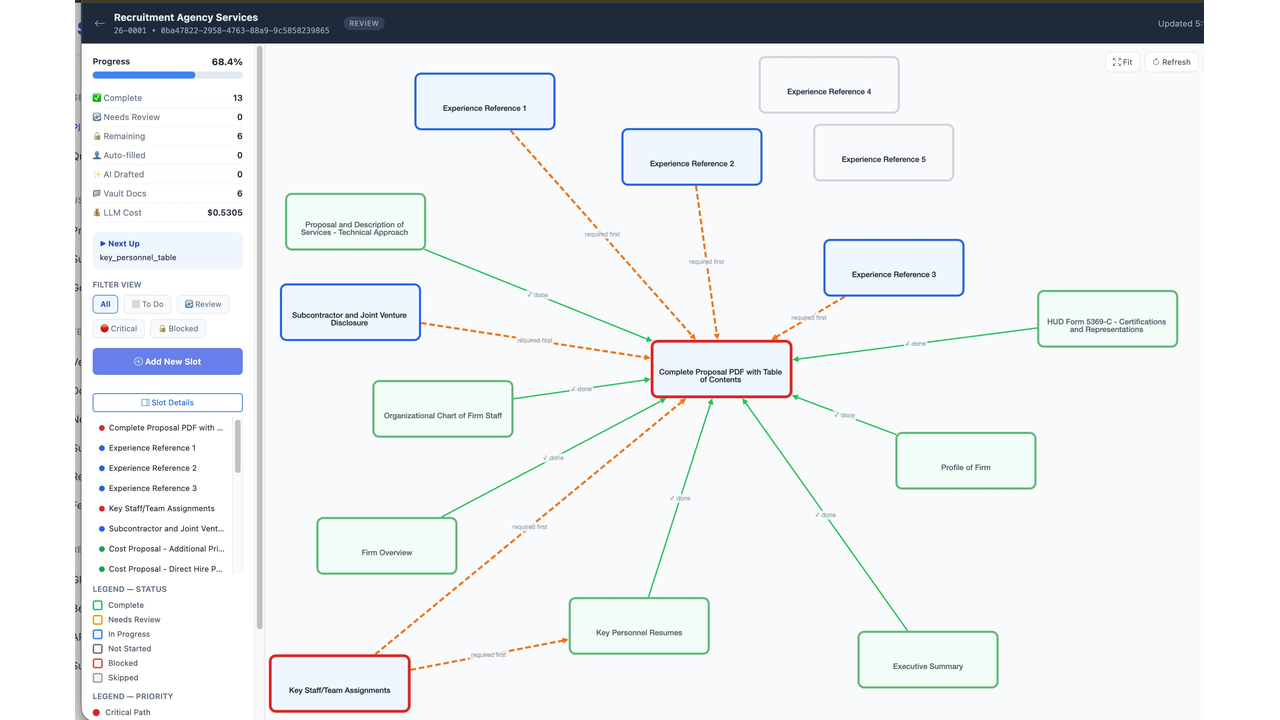Image resolution: width=1280 pixels, height=720 pixels.
Task: Click Experience Reference 1 node
Action: tap(485, 102)
